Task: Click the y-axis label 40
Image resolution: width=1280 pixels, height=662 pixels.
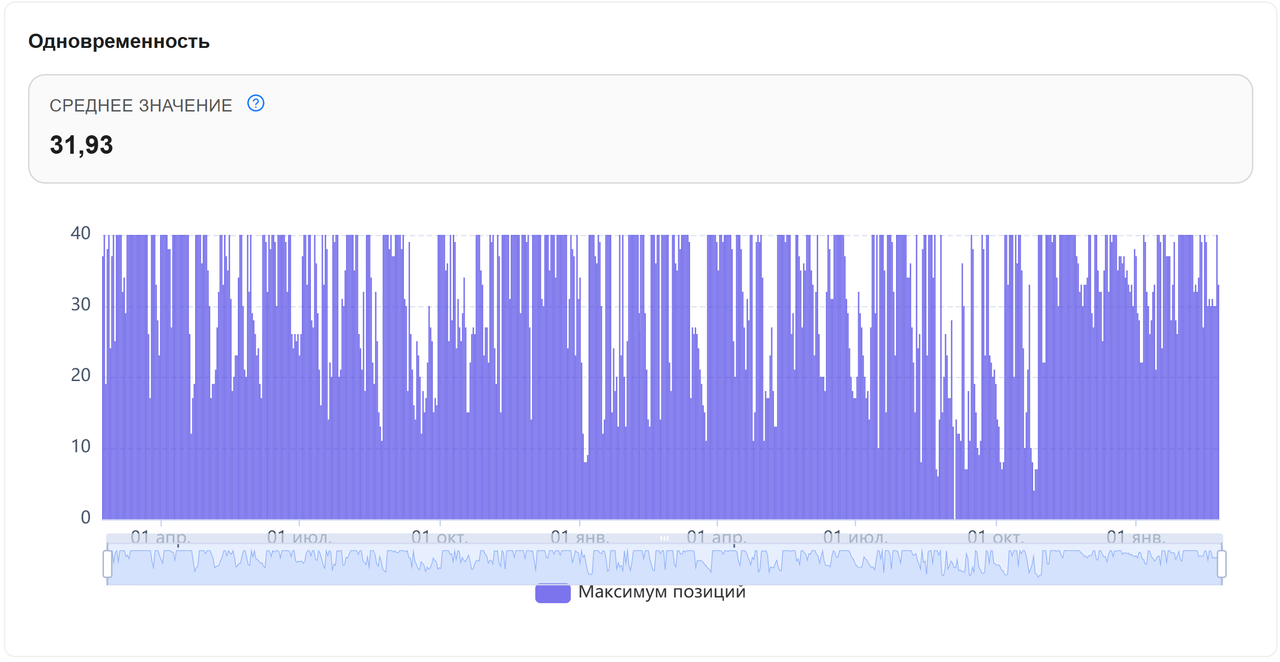Action: point(80,233)
